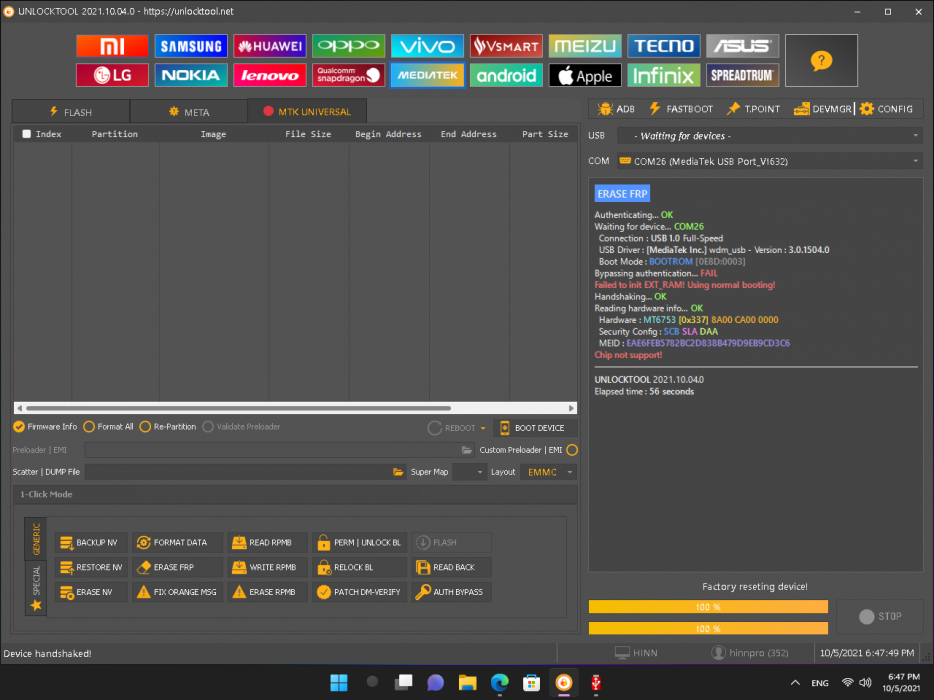
Task: Click the upper 100 % progress bar
Action: (x=708, y=606)
